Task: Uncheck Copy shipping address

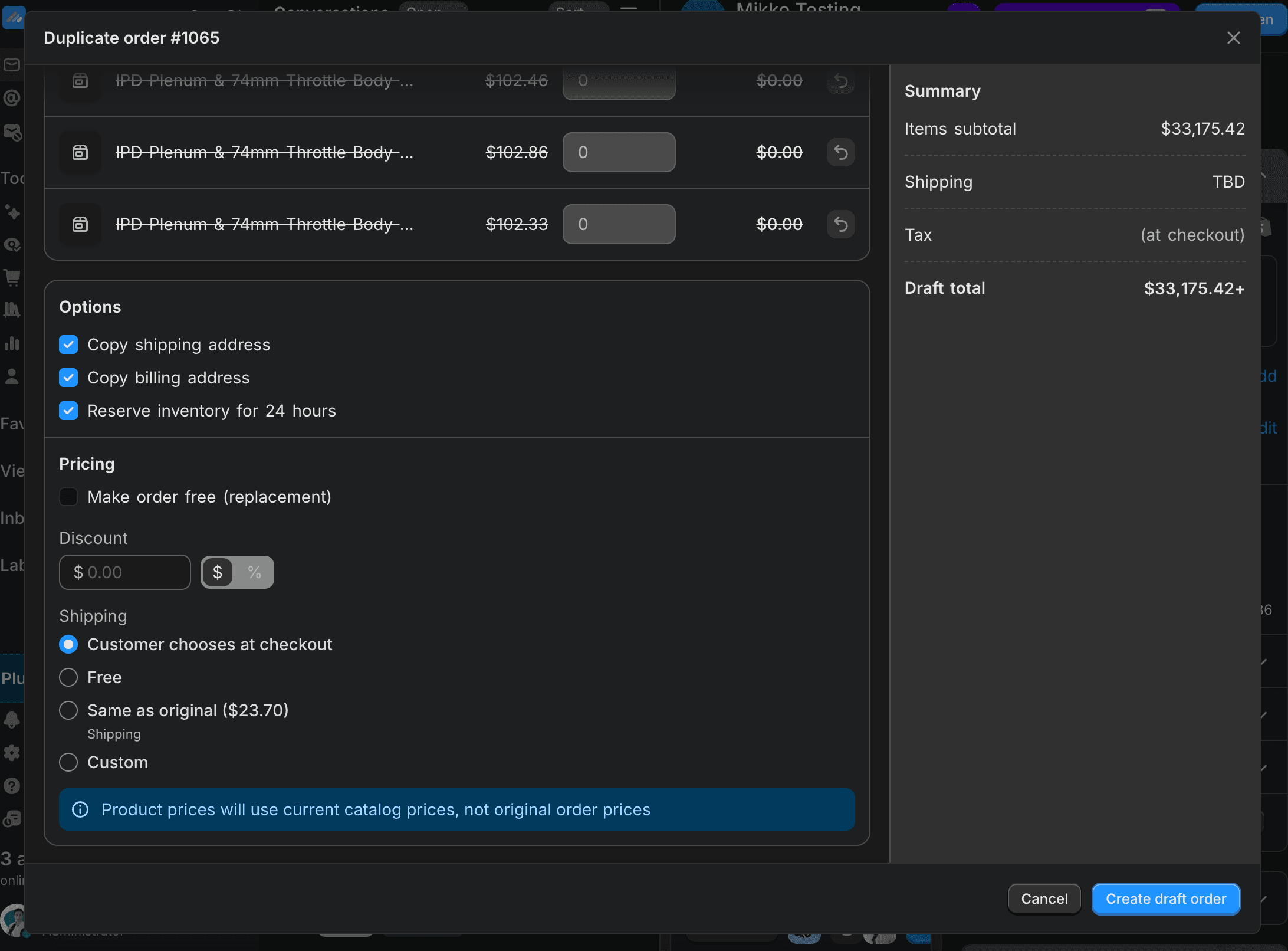Action: pos(68,345)
